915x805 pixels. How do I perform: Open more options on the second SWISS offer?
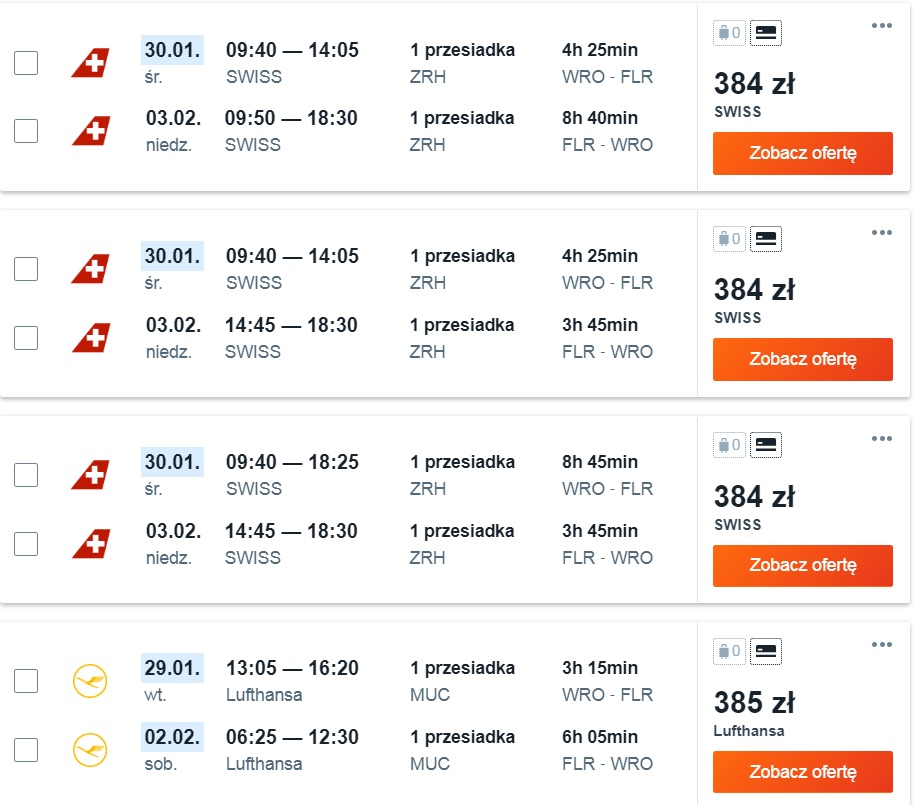pyautogui.click(x=882, y=232)
